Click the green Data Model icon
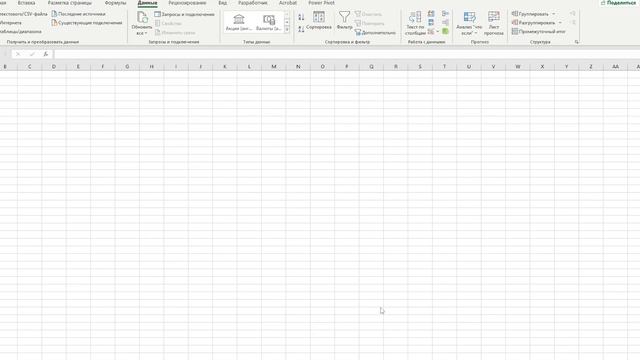 click(445, 31)
